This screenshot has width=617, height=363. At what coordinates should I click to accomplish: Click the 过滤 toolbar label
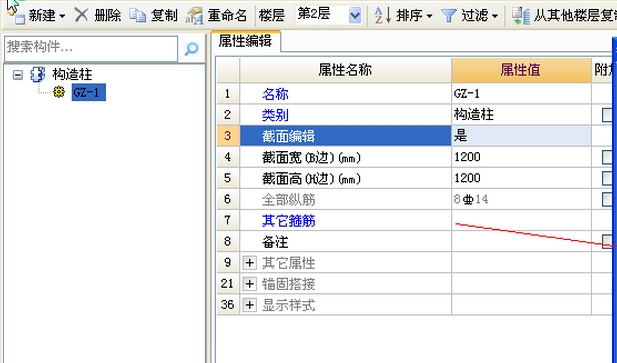tap(475, 16)
